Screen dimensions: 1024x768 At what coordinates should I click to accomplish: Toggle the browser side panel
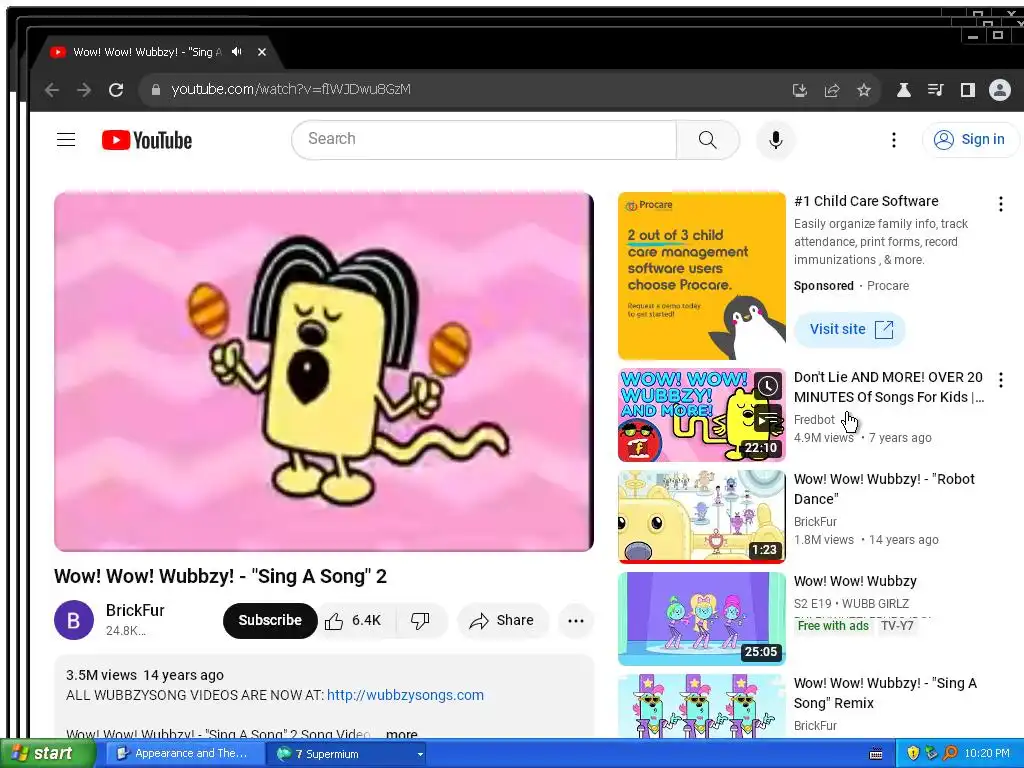[x=967, y=90]
